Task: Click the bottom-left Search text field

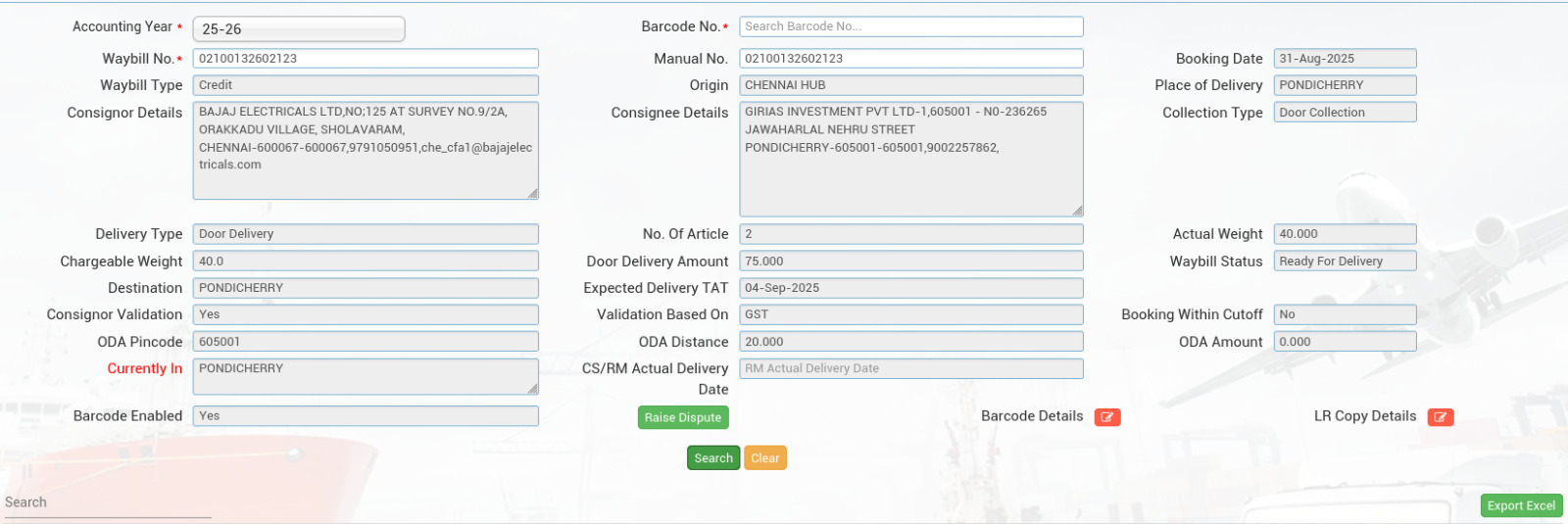Action: 106,503
